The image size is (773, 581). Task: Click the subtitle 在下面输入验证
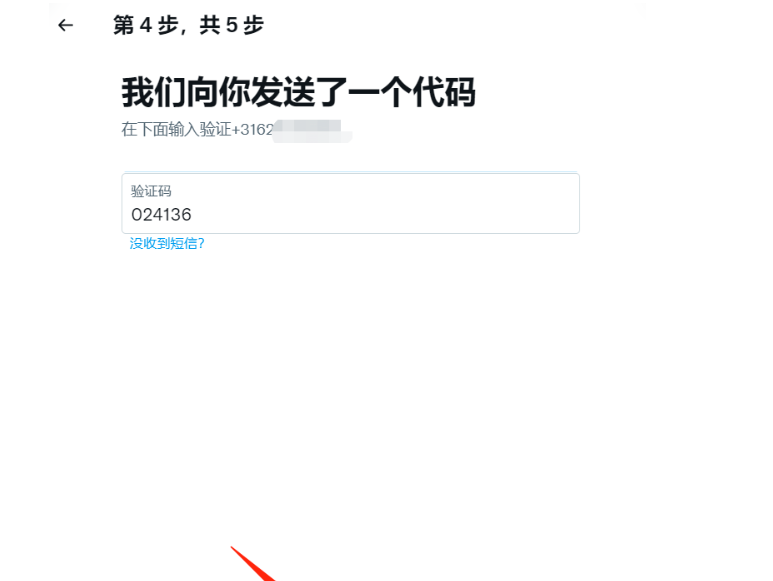coord(176,130)
